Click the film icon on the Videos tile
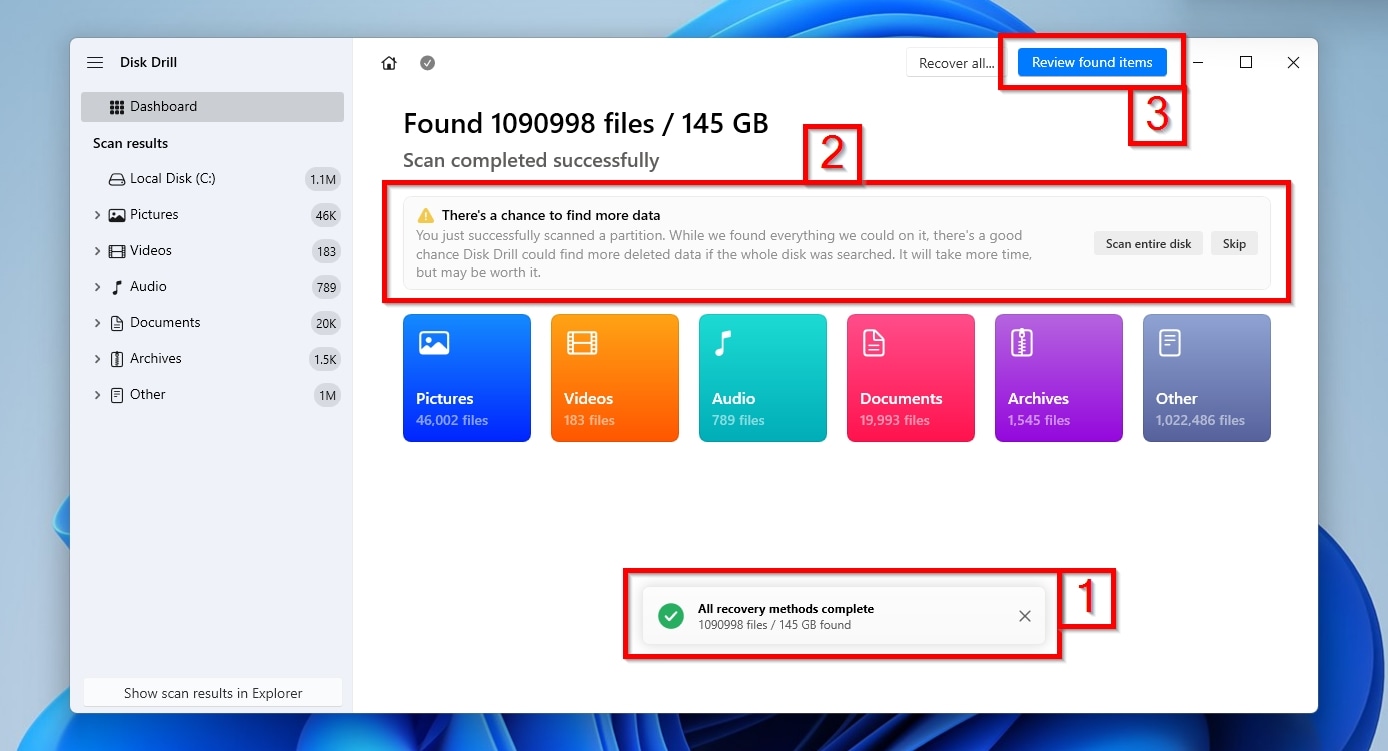The height and width of the screenshot is (751, 1388). coord(582,343)
